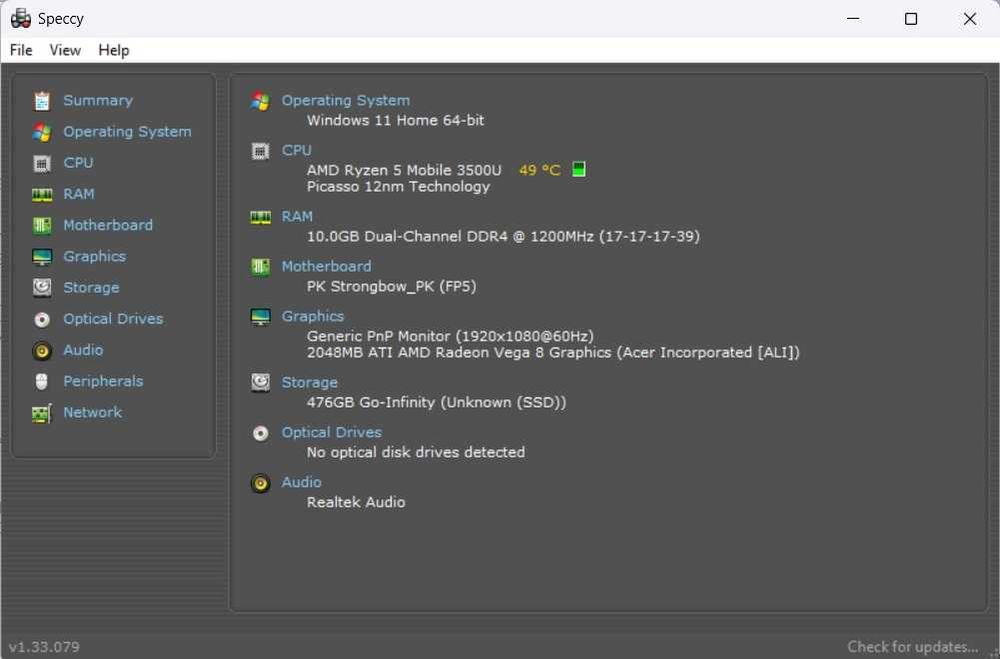This screenshot has height=659, width=1000.
Task: Click Motherboard icon in main panel
Action: click(x=260, y=267)
